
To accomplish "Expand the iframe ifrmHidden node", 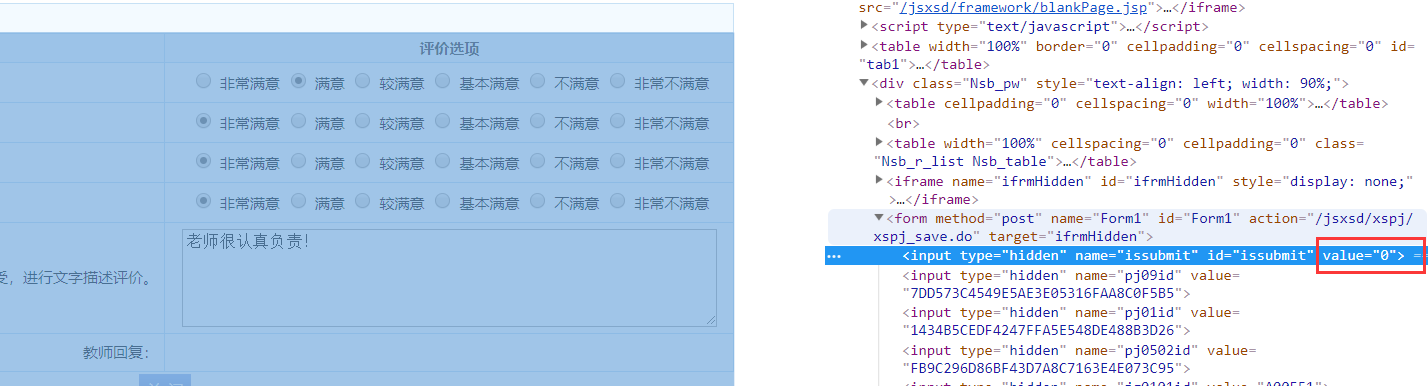I will tap(880, 181).
